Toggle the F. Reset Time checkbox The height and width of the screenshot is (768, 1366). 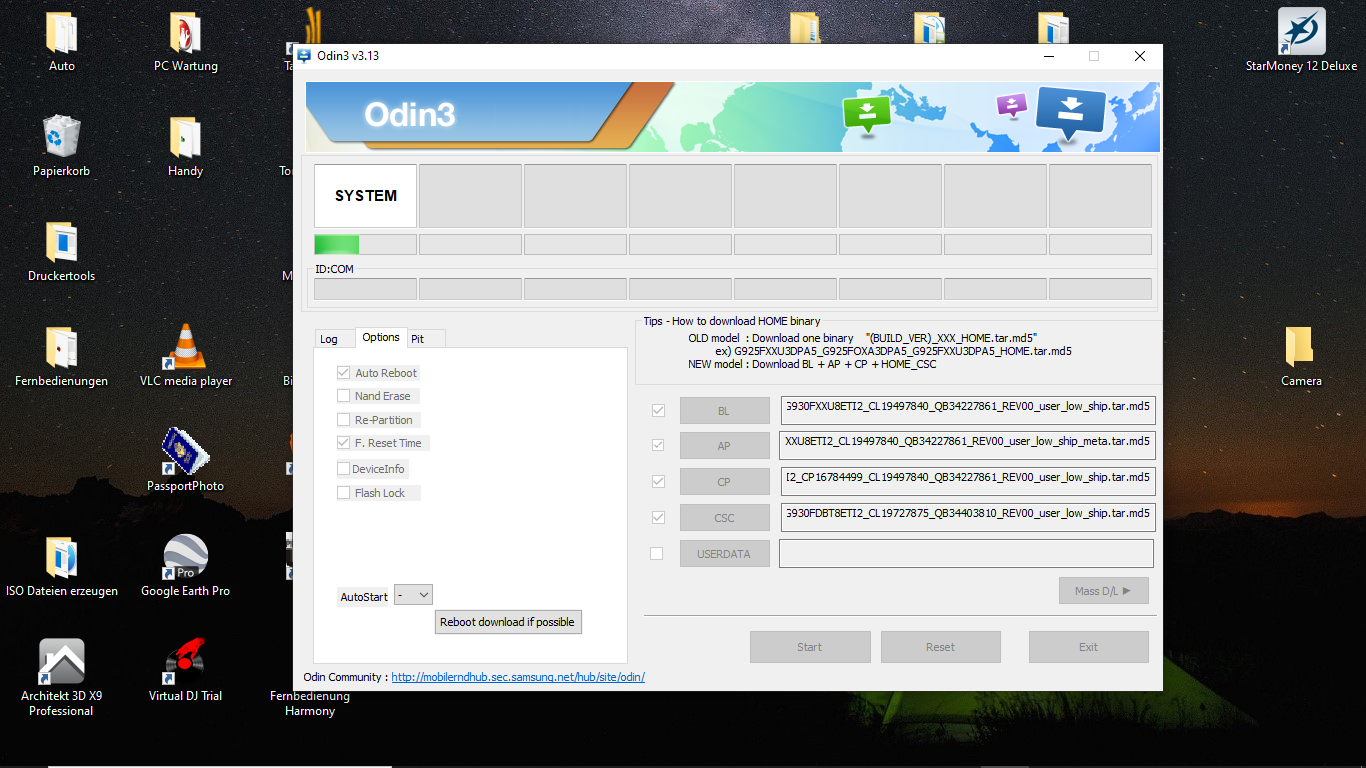click(344, 443)
